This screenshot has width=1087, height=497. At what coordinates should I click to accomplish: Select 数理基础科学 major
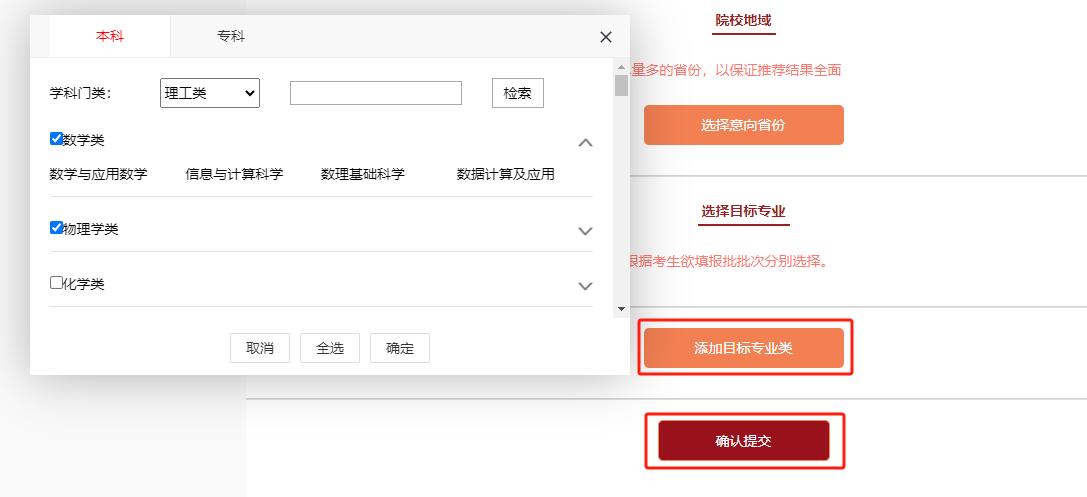(363, 174)
